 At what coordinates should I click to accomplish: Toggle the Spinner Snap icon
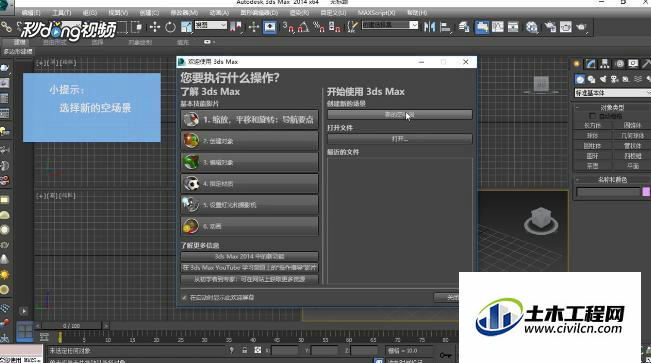click(334, 27)
